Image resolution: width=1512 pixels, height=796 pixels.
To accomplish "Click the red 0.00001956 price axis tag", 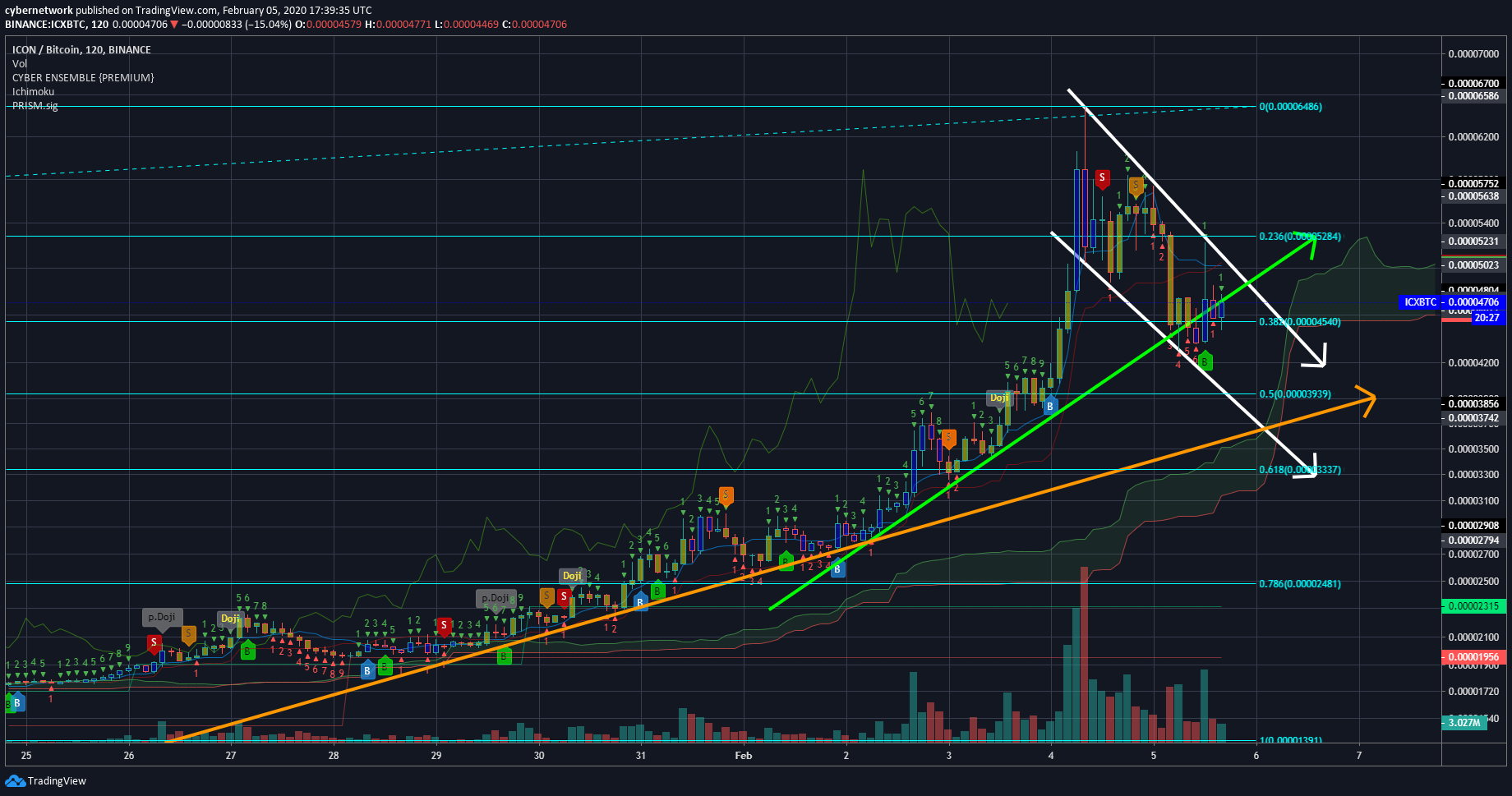I will pos(1473,657).
